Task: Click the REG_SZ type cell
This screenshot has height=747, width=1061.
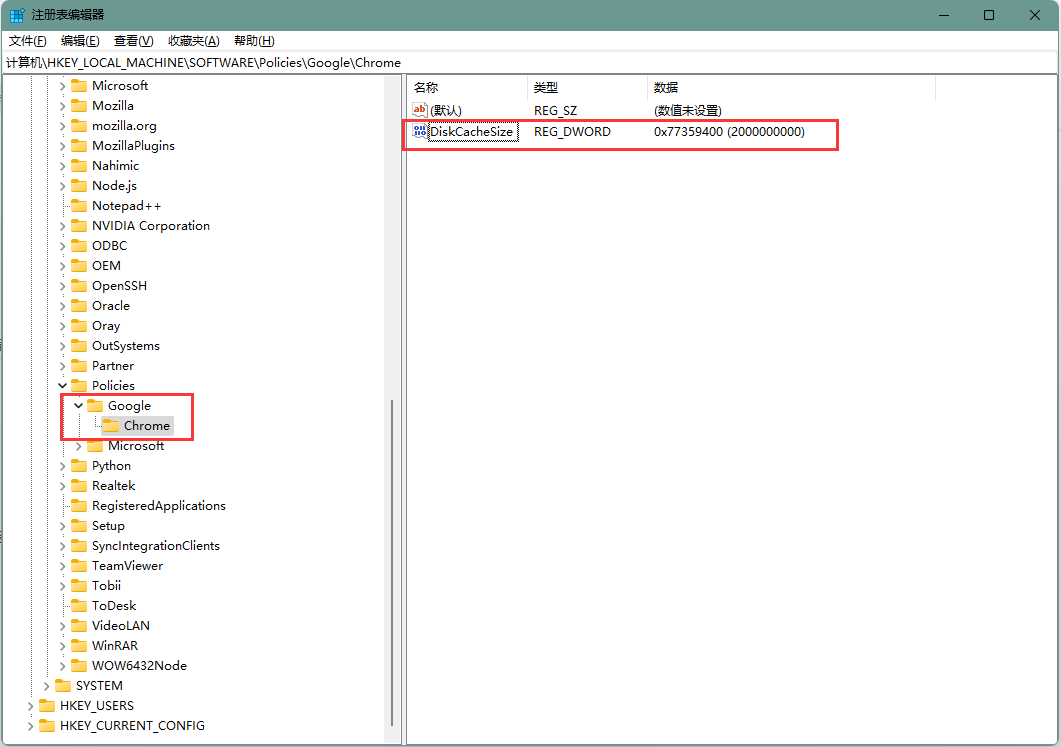Action: pyautogui.click(x=556, y=110)
